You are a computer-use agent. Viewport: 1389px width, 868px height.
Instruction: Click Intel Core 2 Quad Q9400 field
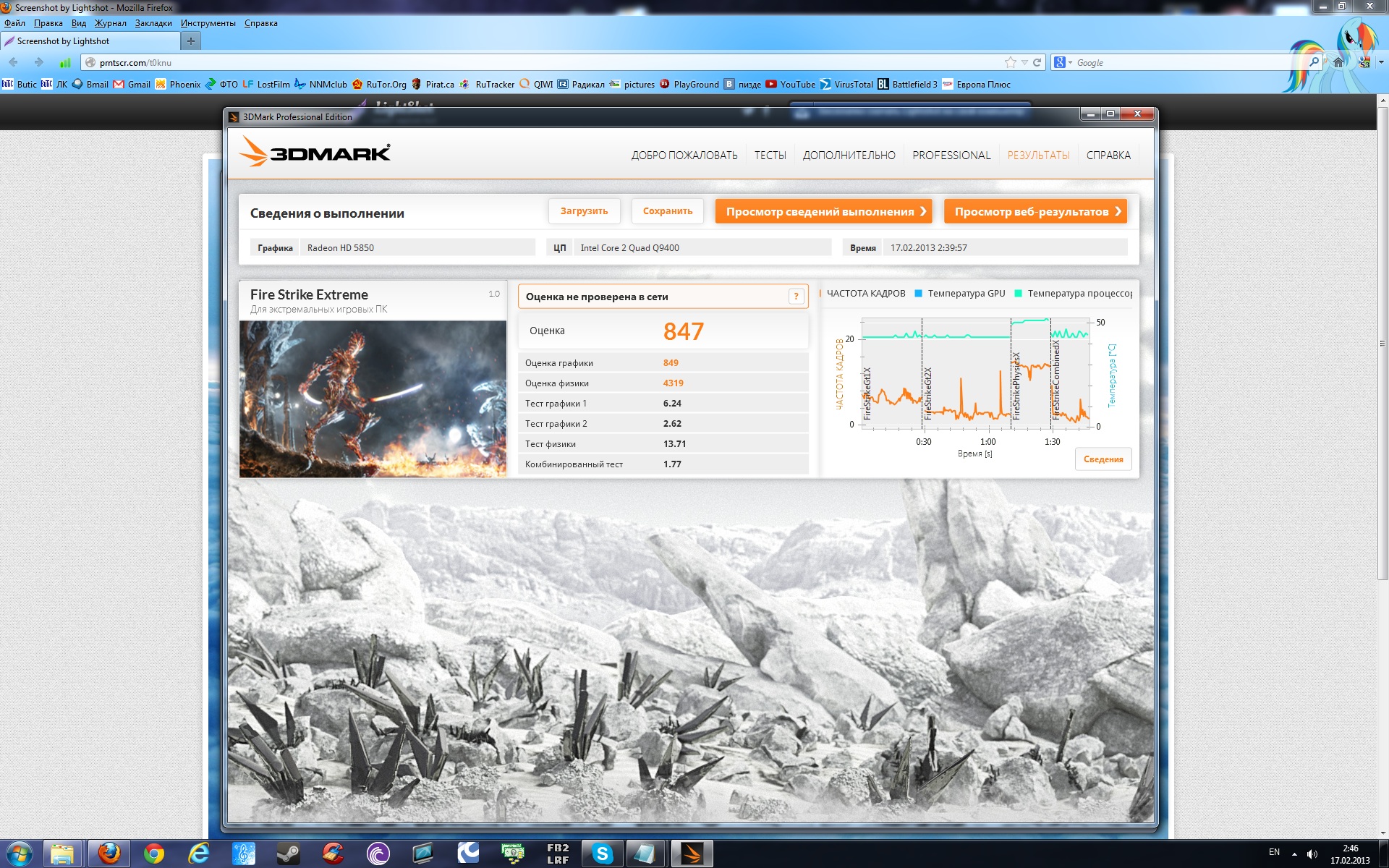[702, 247]
